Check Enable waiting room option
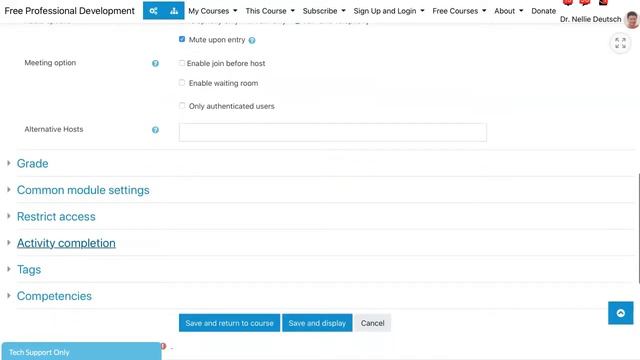The height and width of the screenshot is (360, 640). pyautogui.click(x=182, y=83)
